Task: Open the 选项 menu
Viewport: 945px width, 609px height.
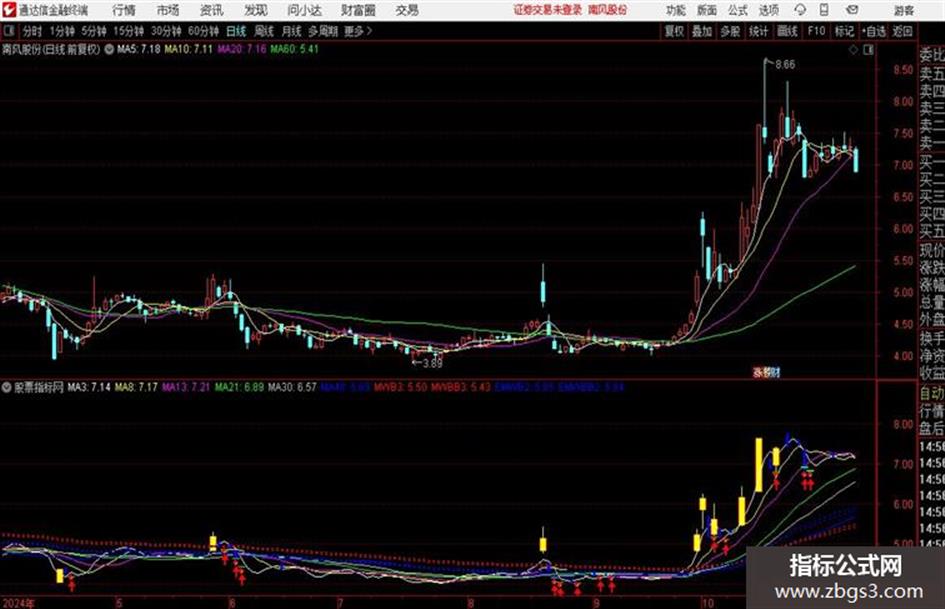Action: 768,10
